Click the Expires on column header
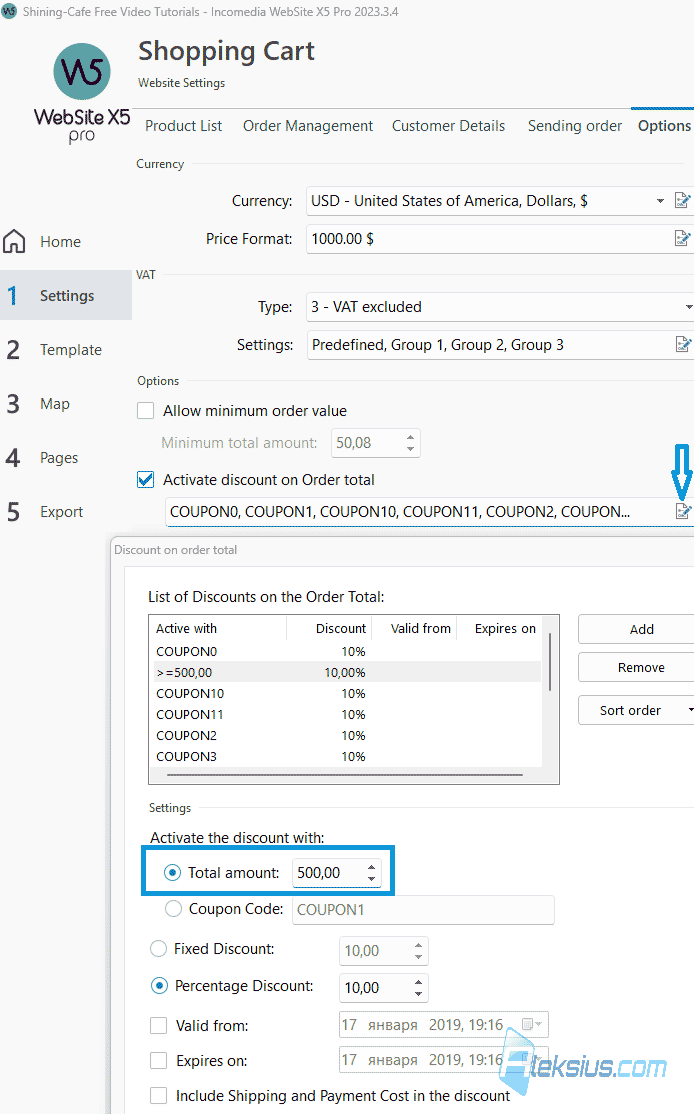Image resolution: width=694 pixels, height=1114 pixels. point(499,628)
